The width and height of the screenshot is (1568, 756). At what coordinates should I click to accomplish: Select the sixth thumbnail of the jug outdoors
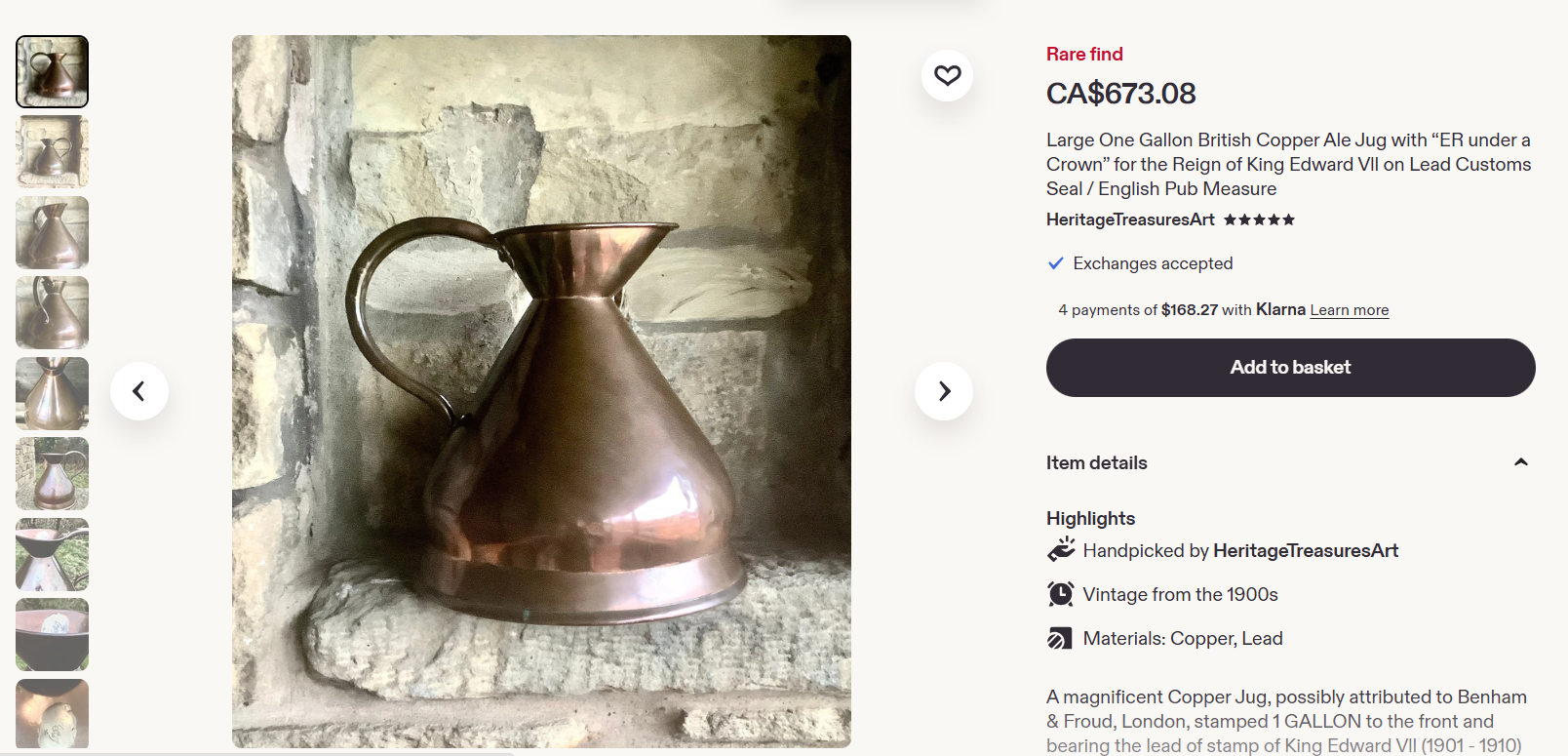click(53, 473)
